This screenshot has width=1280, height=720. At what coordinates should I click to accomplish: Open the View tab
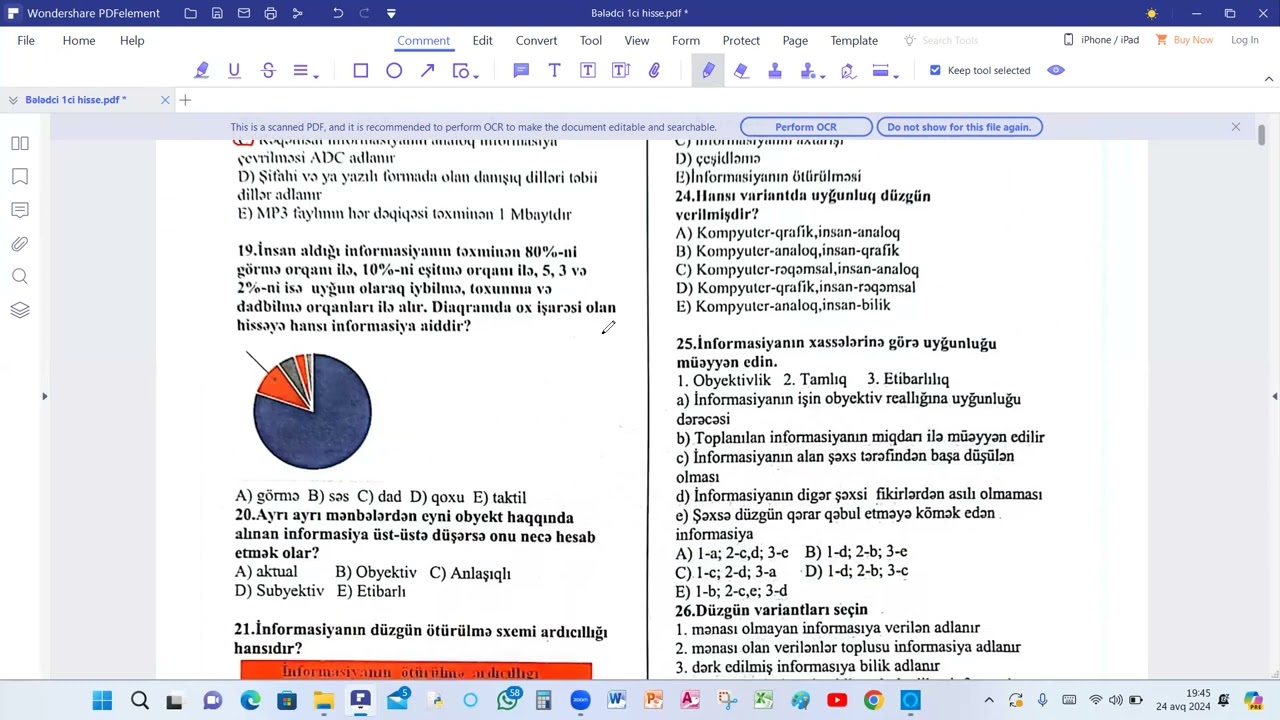tap(637, 40)
